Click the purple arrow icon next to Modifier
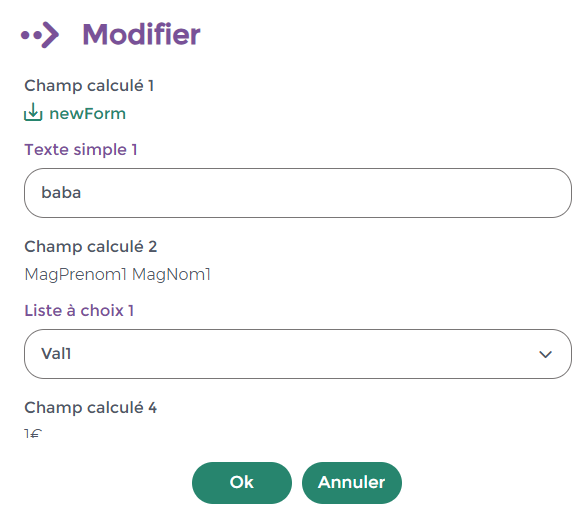Screen dimensions: 588x509 (x=40, y=35)
